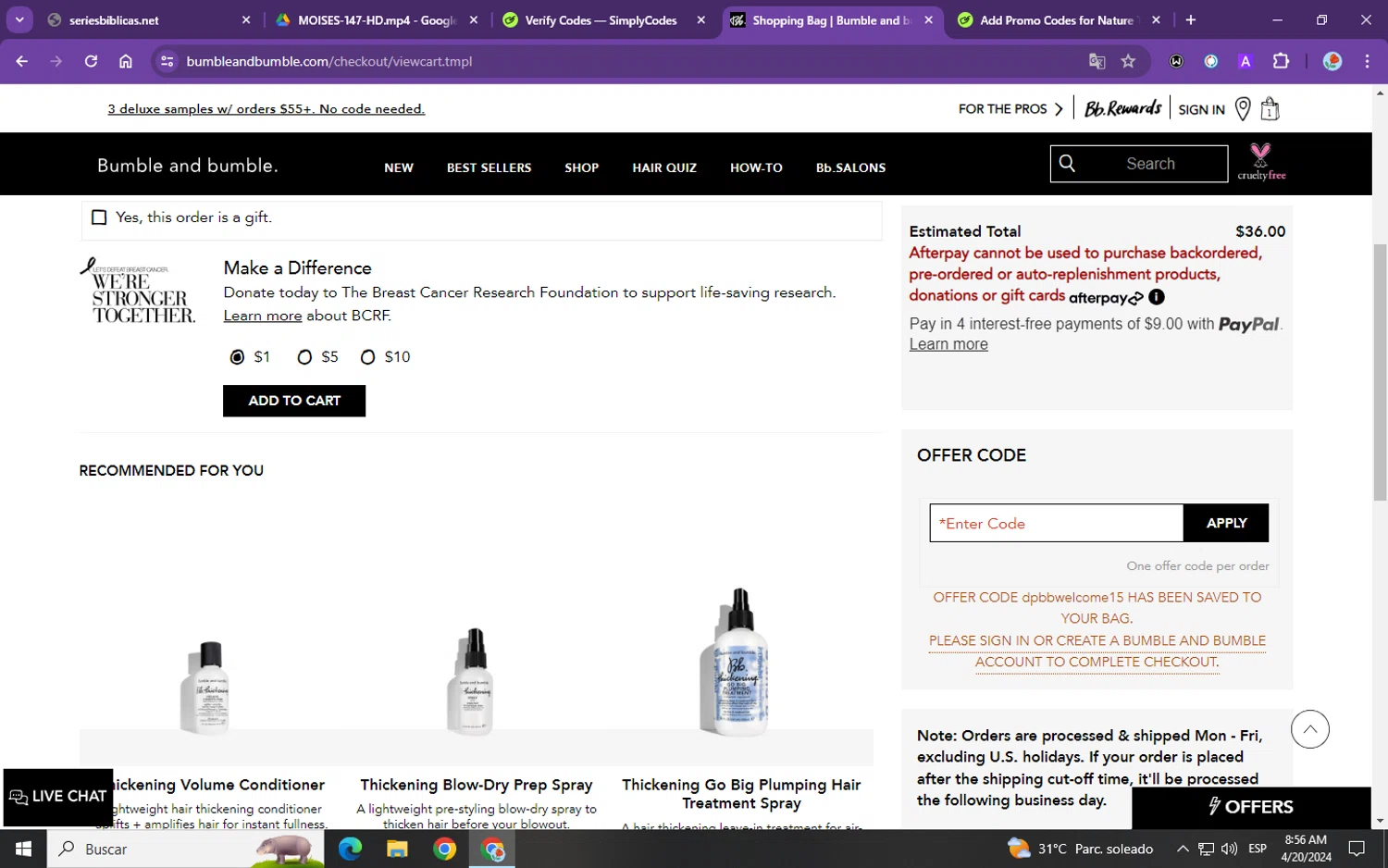Open Thickening Volume Conditioner product image
Screen dimensions: 1388x868
(205, 688)
